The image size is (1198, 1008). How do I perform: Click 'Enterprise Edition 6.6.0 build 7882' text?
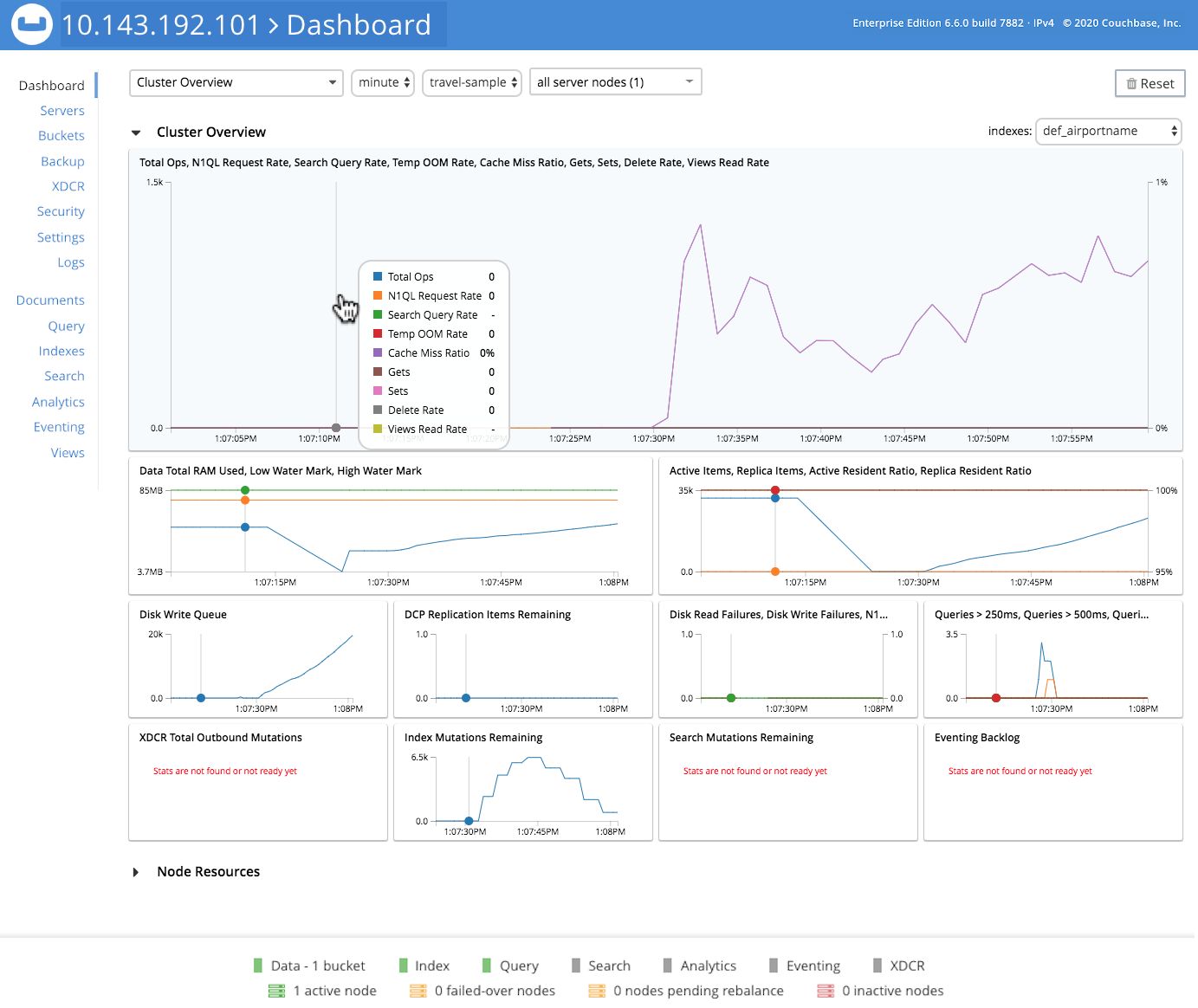[938, 23]
